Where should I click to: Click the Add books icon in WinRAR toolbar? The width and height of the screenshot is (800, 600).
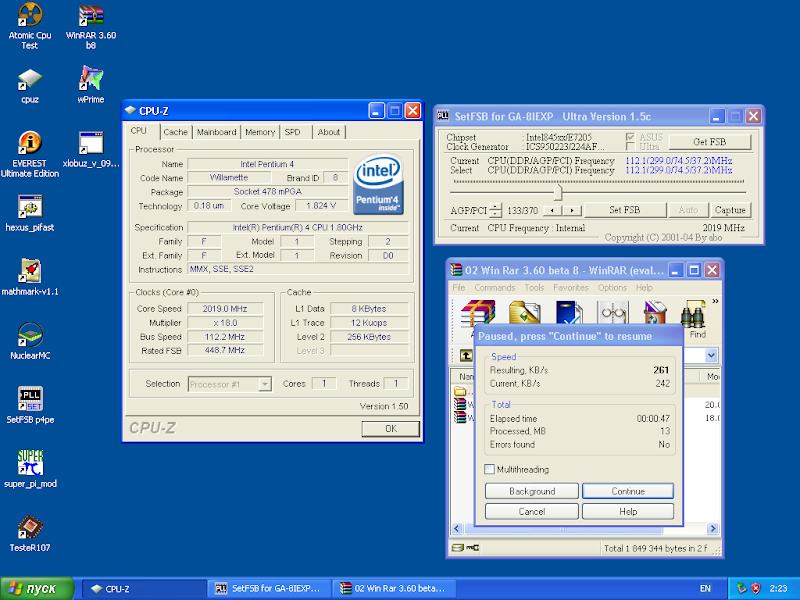478,312
